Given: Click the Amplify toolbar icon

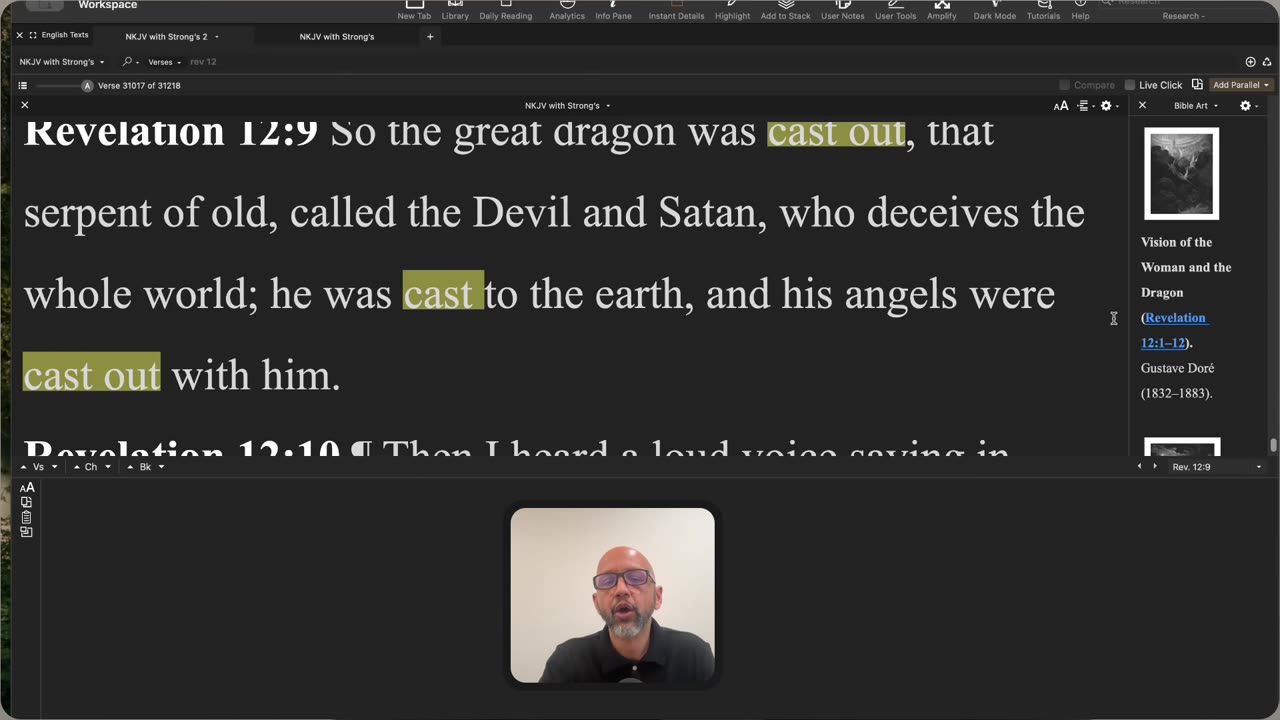Looking at the screenshot, I should pos(941,10).
